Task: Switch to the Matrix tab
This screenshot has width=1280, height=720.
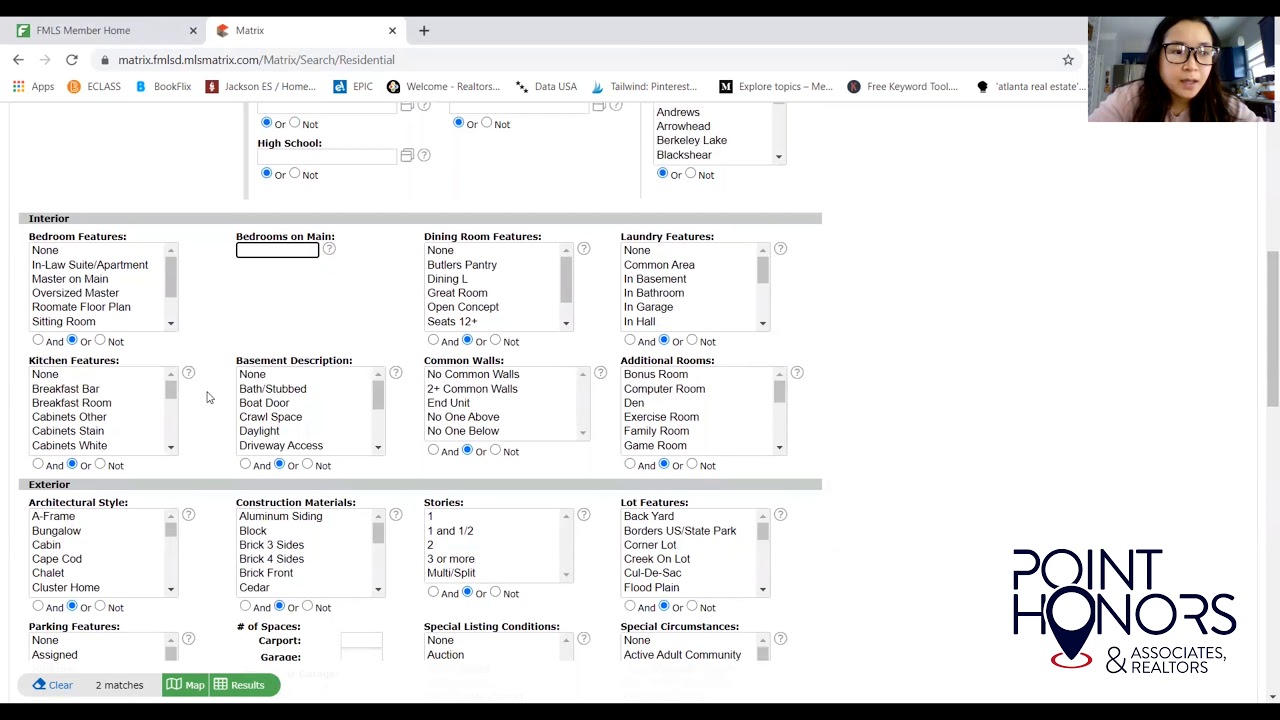Action: (x=305, y=31)
